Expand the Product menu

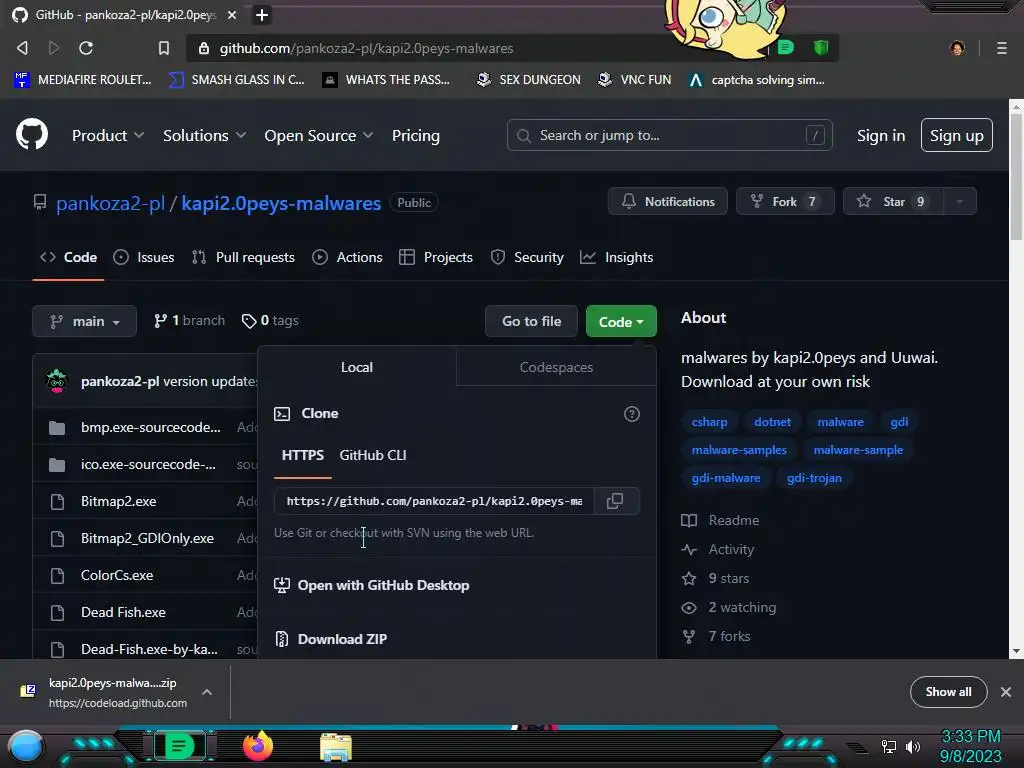click(x=108, y=135)
